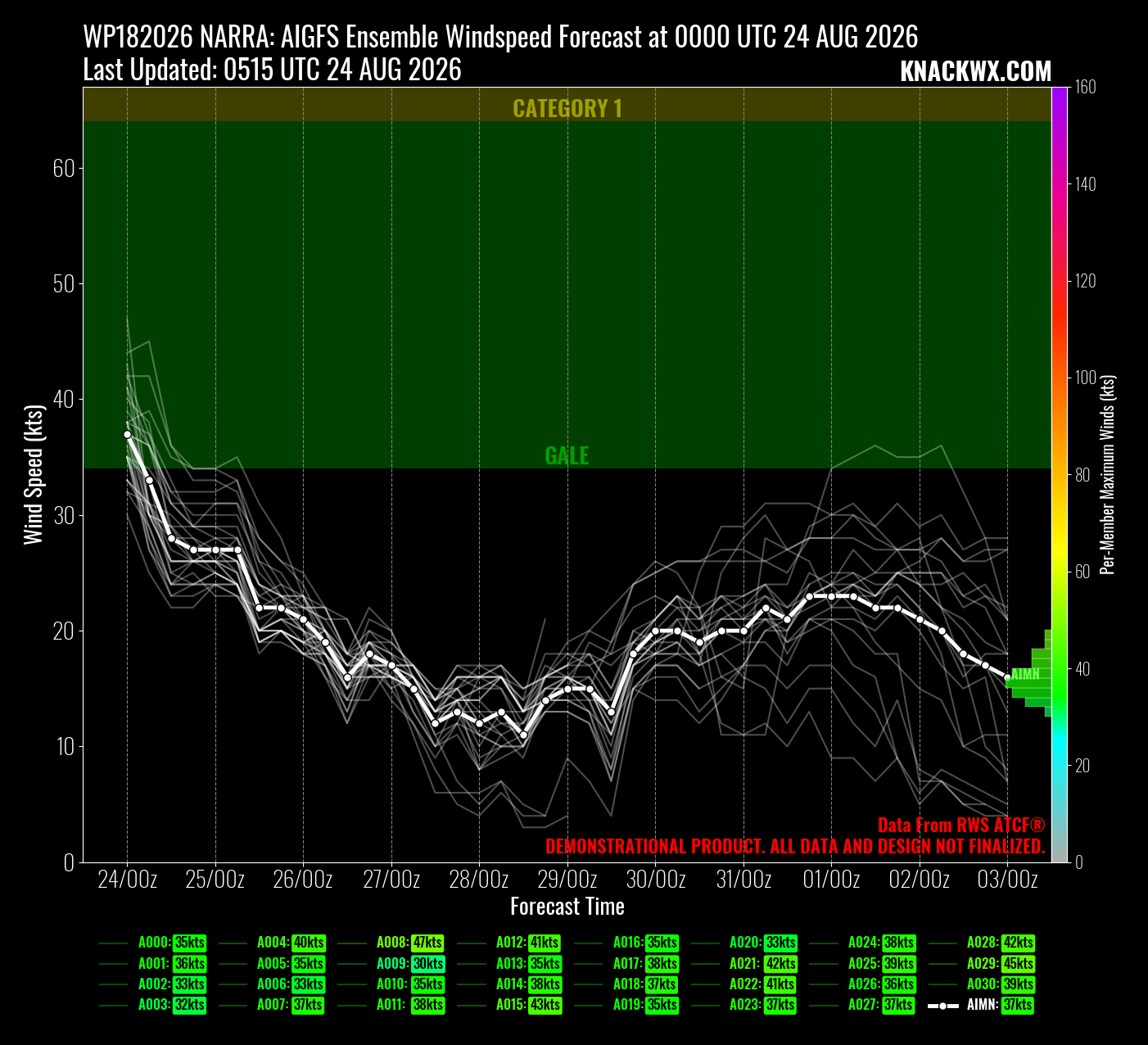Select the A011 legend entry
This screenshot has width=1148, height=1045.
pos(391,1005)
